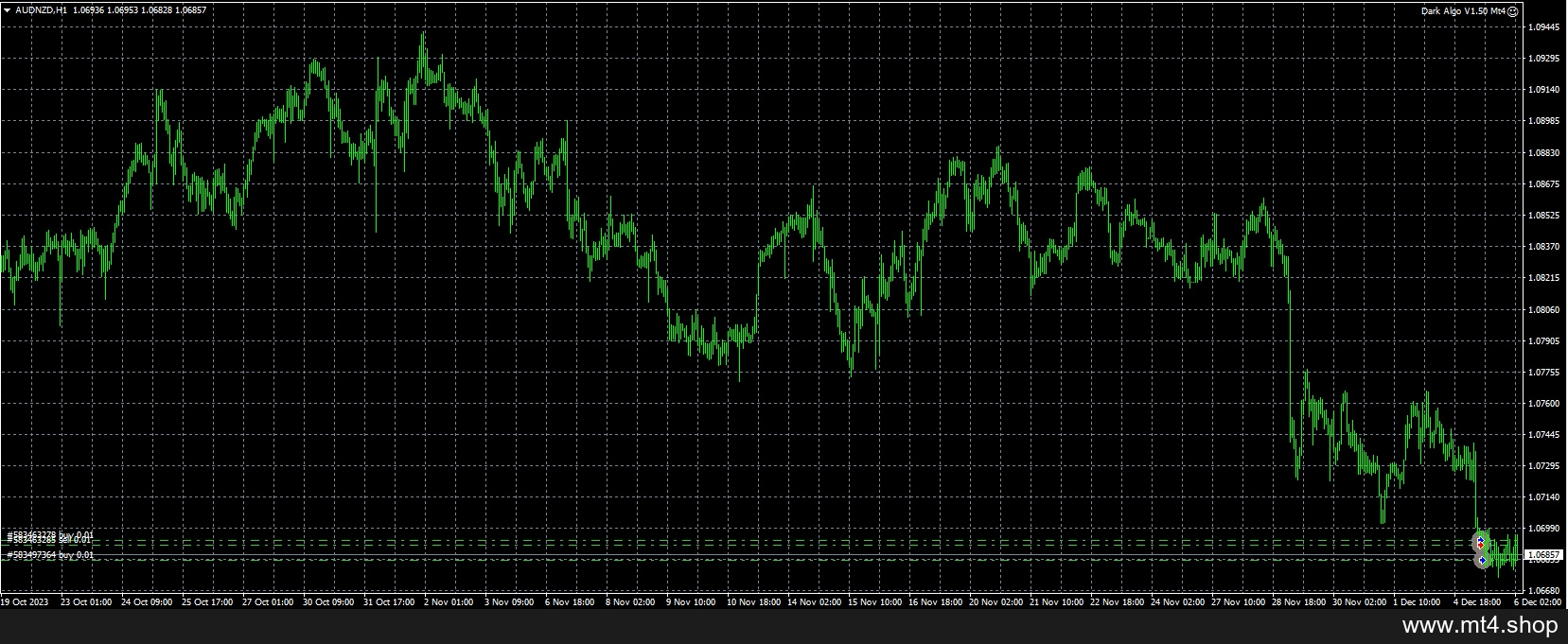Image resolution: width=1568 pixels, height=644 pixels.
Task: Open the chart menu triangle beside AUDNZD,H1
Action: click(x=7, y=10)
